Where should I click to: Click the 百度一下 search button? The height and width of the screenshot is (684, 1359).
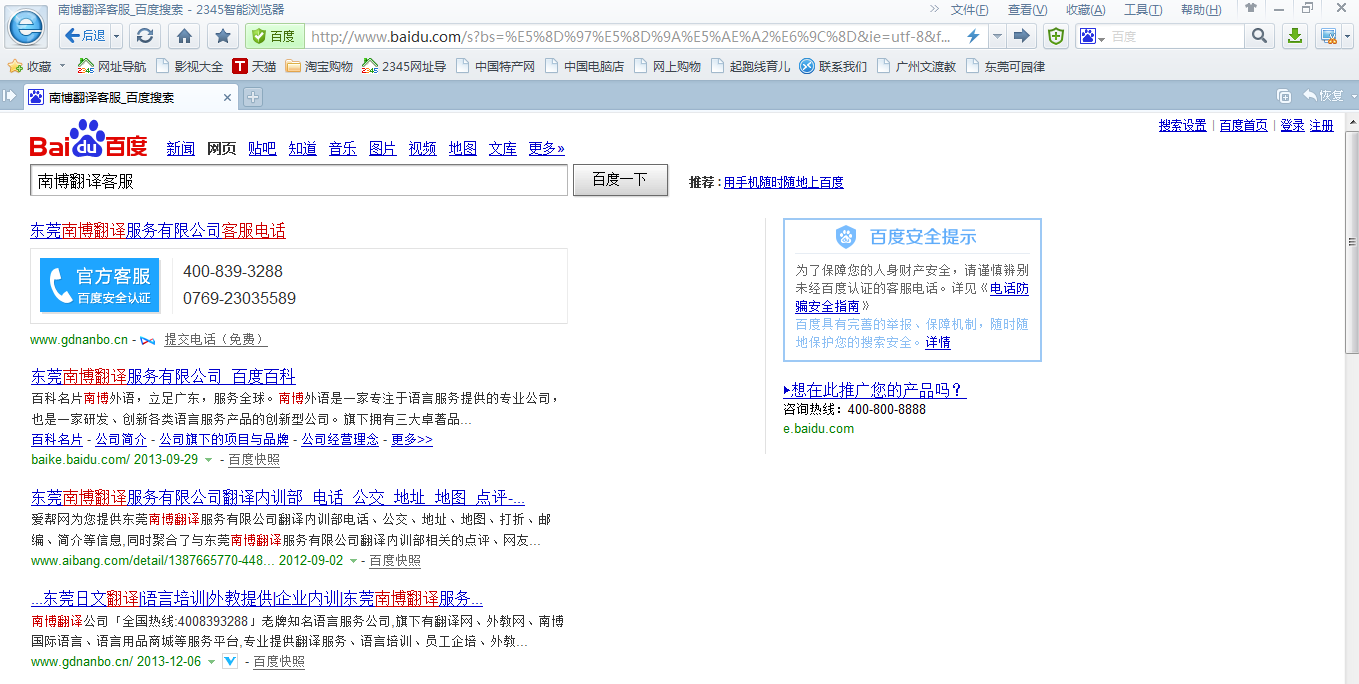point(620,180)
